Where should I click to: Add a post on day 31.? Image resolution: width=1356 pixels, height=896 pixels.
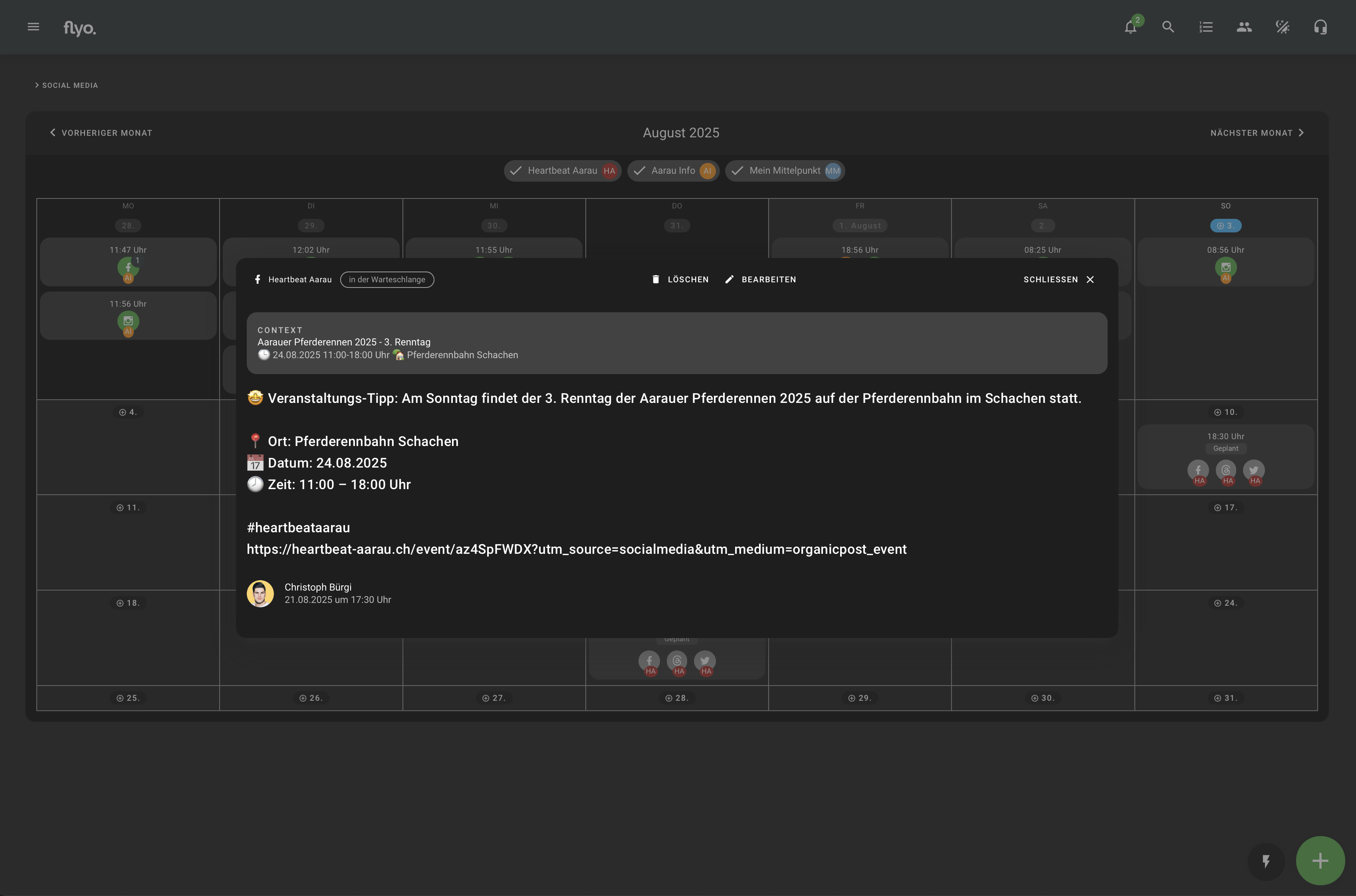point(1226,698)
